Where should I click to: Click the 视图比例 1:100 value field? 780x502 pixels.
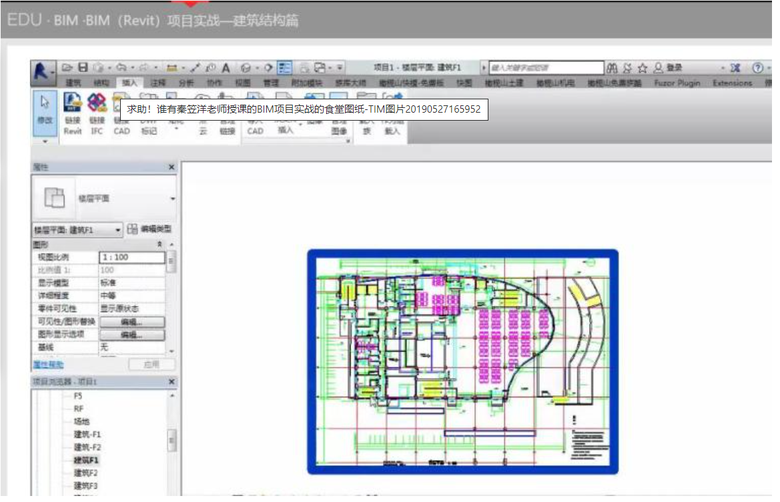(x=131, y=257)
